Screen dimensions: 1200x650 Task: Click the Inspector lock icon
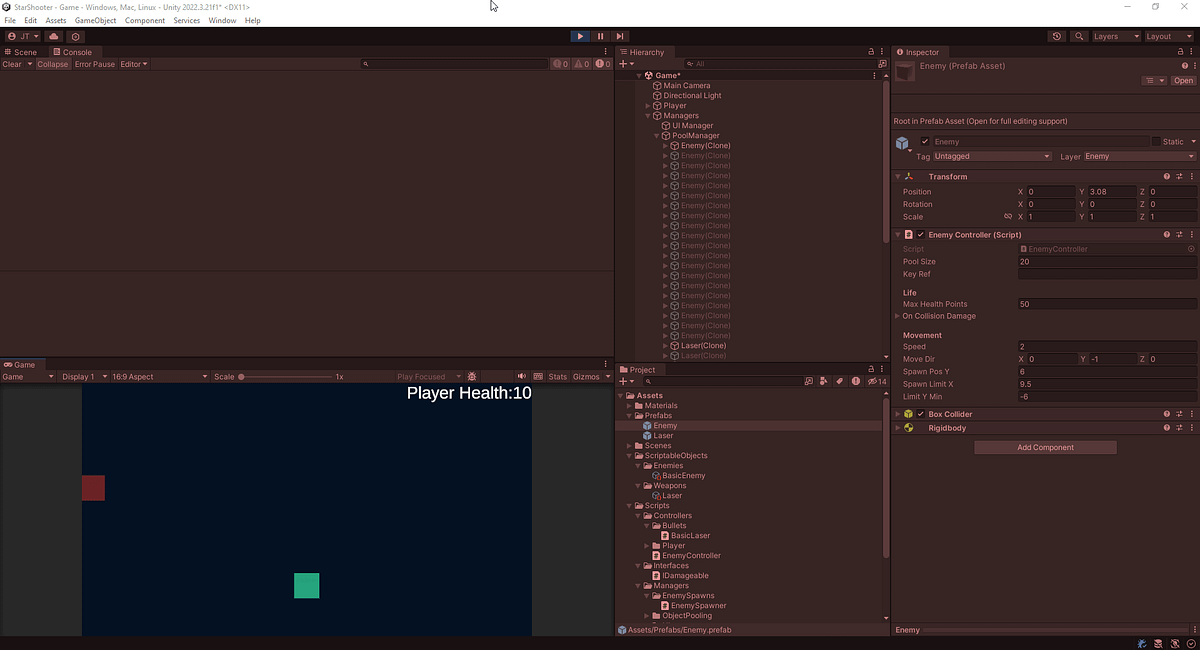pos(1180,52)
